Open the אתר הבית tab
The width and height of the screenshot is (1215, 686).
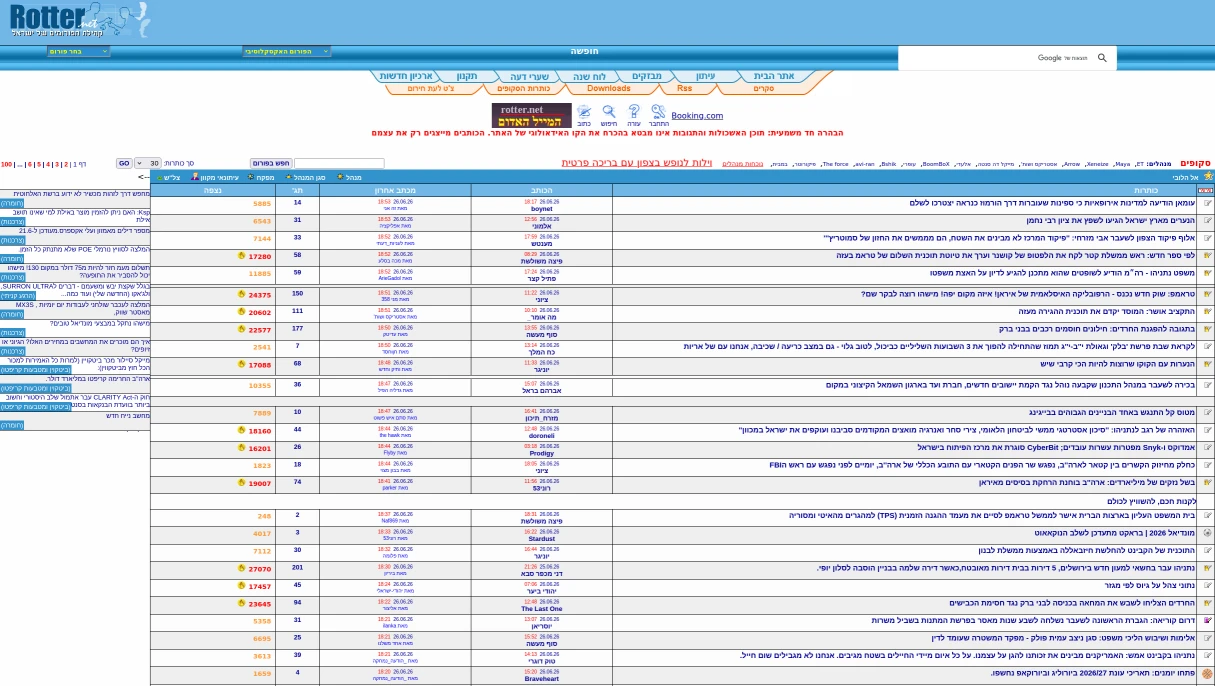[773, 76]
